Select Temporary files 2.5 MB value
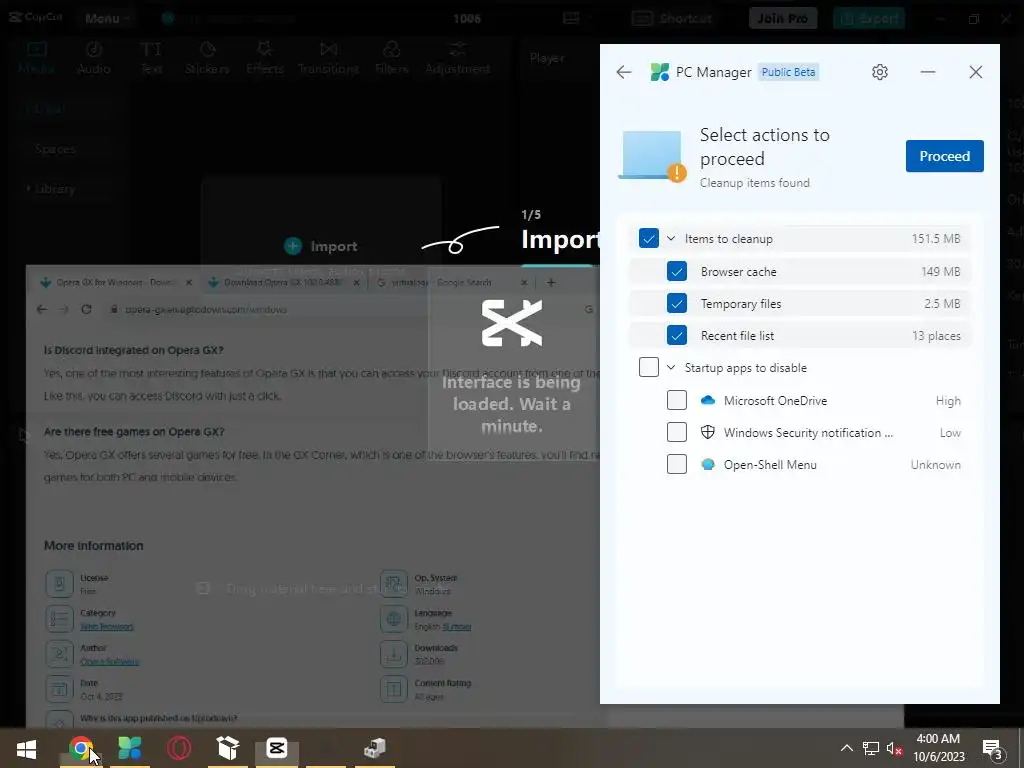The height and width of the screenshot is (768, 1024). coord(942,304)
